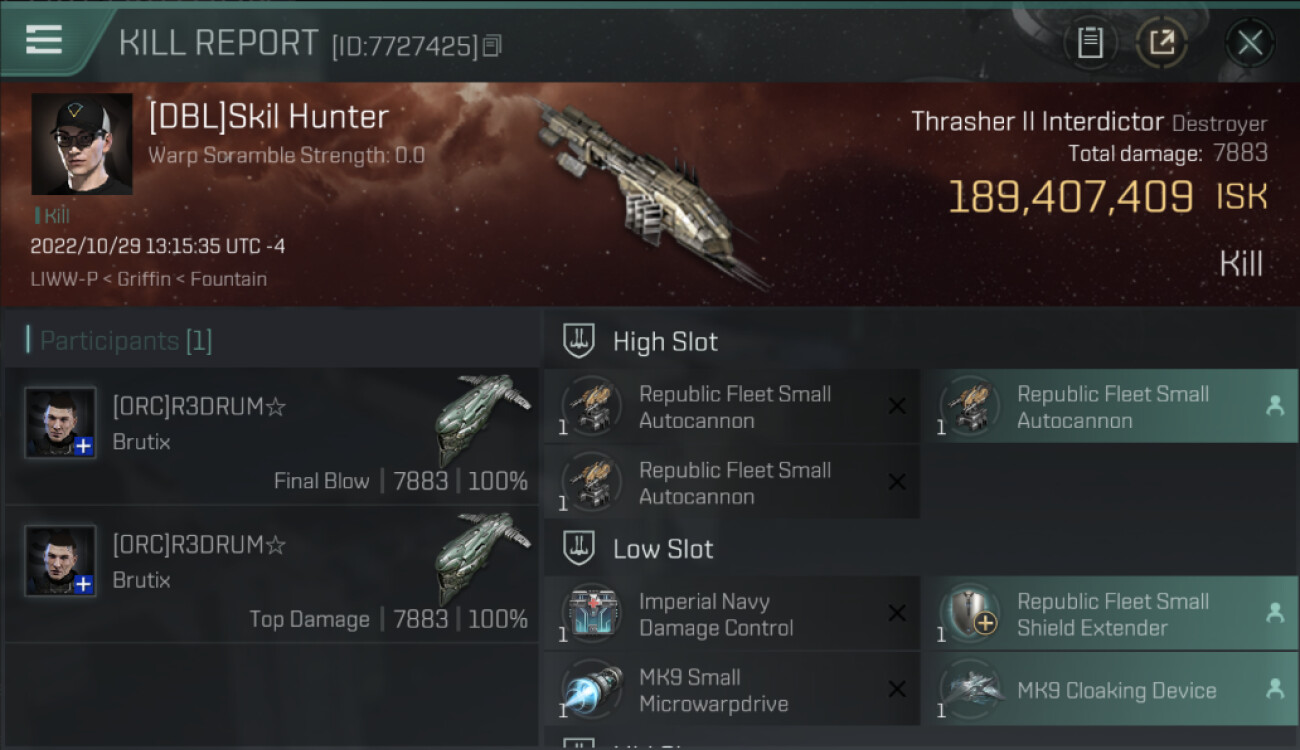Open Skil Hunter's character portrait
This screenshot has width=1300, height=750.
pos(82,144)
